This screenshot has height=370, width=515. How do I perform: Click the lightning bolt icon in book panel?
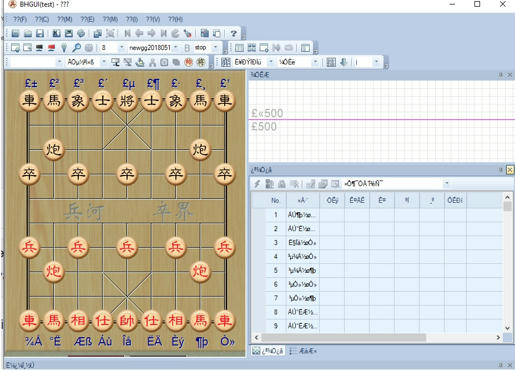coord(257,184)
